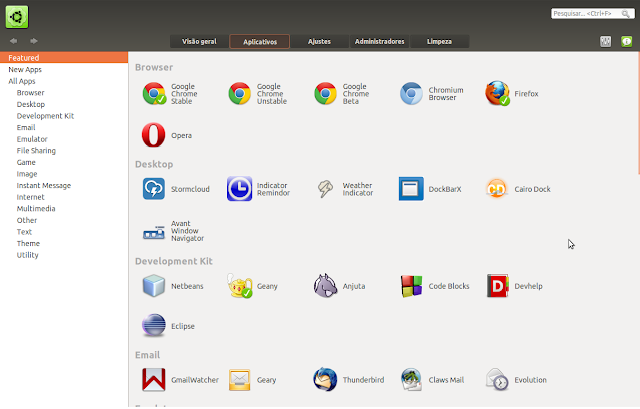Open the Chromium Browser icon
Image resolution: width=640 pixels, height=409 pixels.
pyautogui.click(x=411, y=93)
